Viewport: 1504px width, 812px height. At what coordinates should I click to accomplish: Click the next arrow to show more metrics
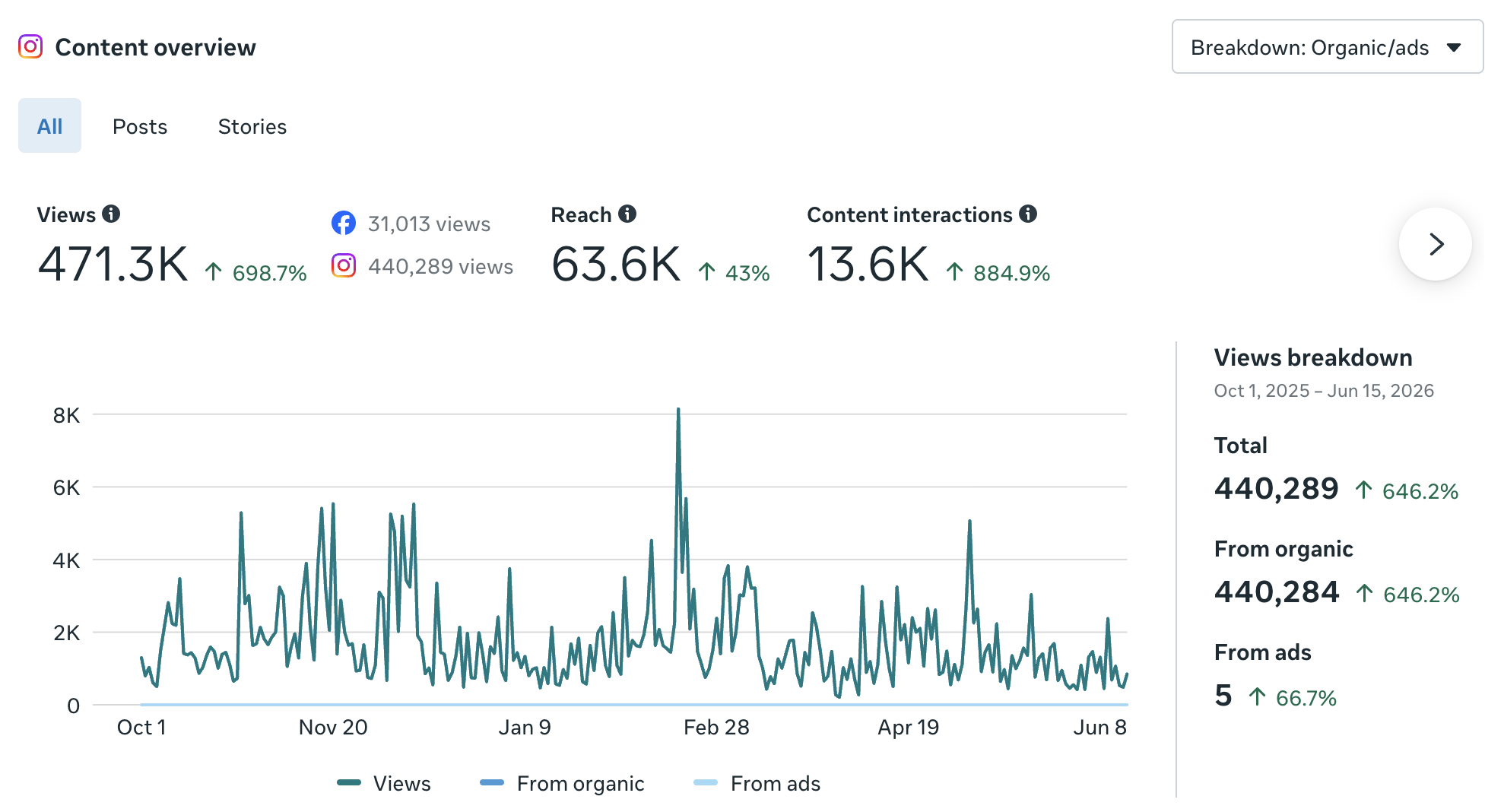coord(1436,244)
